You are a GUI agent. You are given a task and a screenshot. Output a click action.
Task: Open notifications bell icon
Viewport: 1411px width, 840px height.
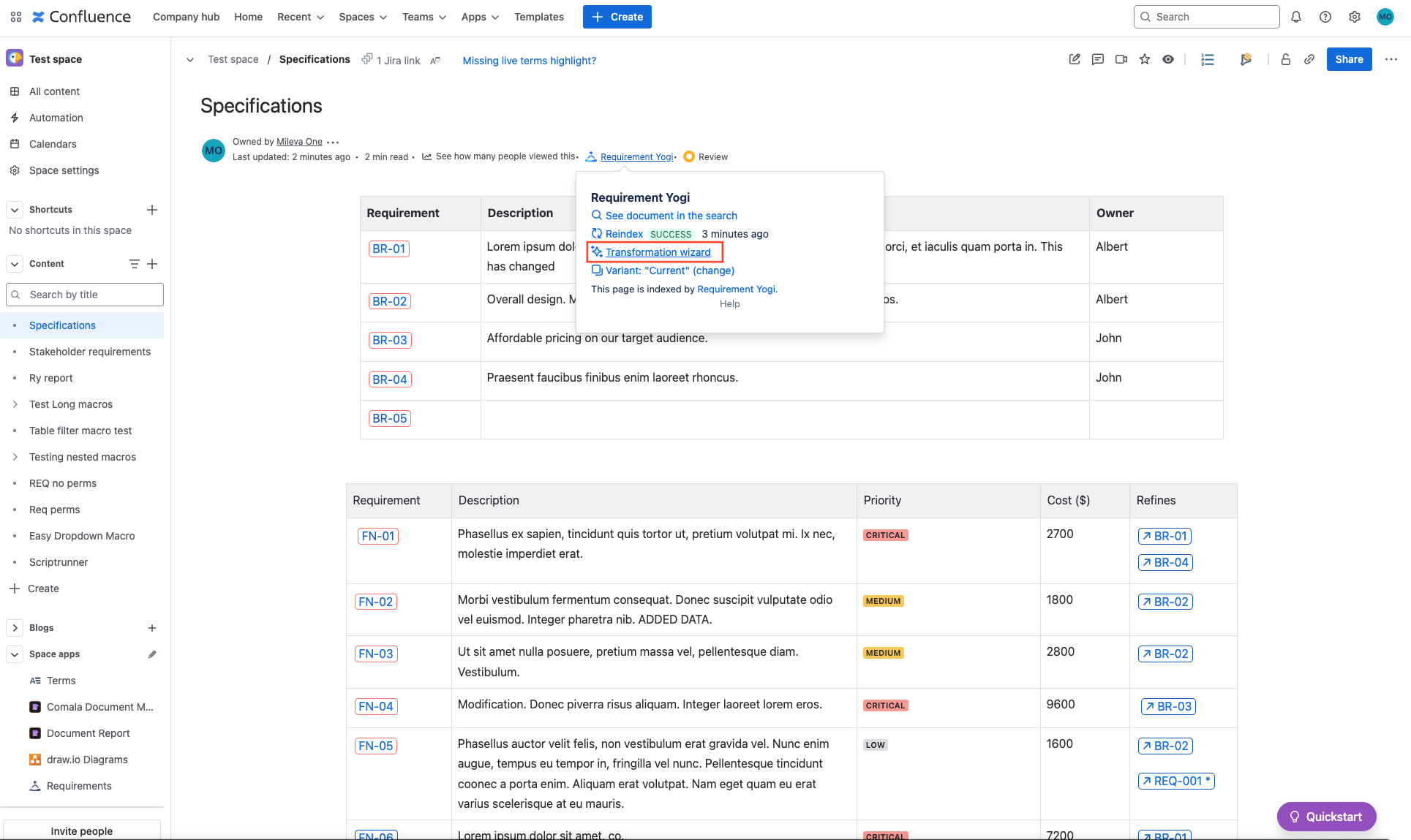pyautogui.click(x=1295, y=17)
